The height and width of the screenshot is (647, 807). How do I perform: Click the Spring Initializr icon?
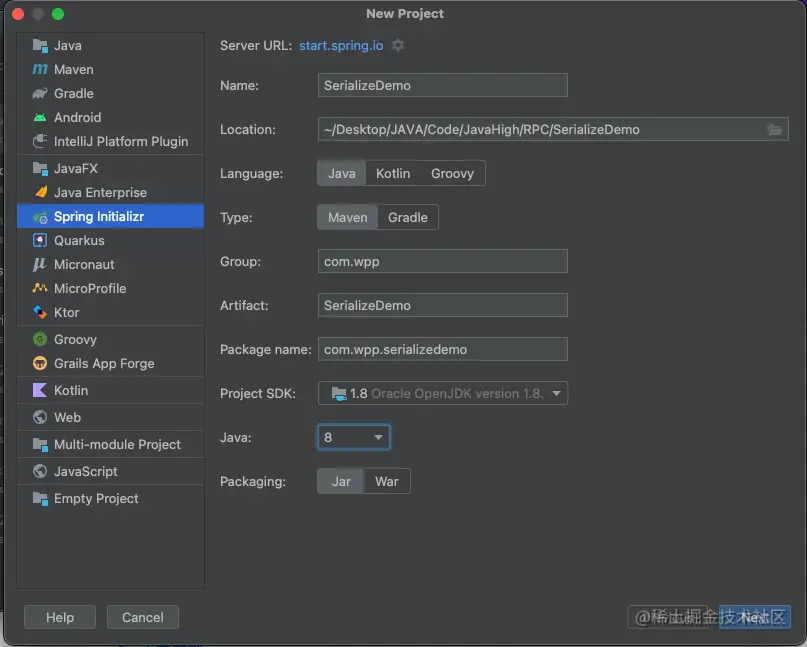click(x=40, y=217)
